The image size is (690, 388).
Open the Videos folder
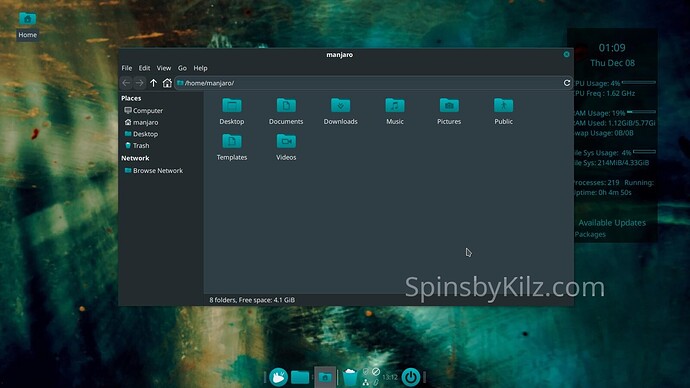point(286,147)
